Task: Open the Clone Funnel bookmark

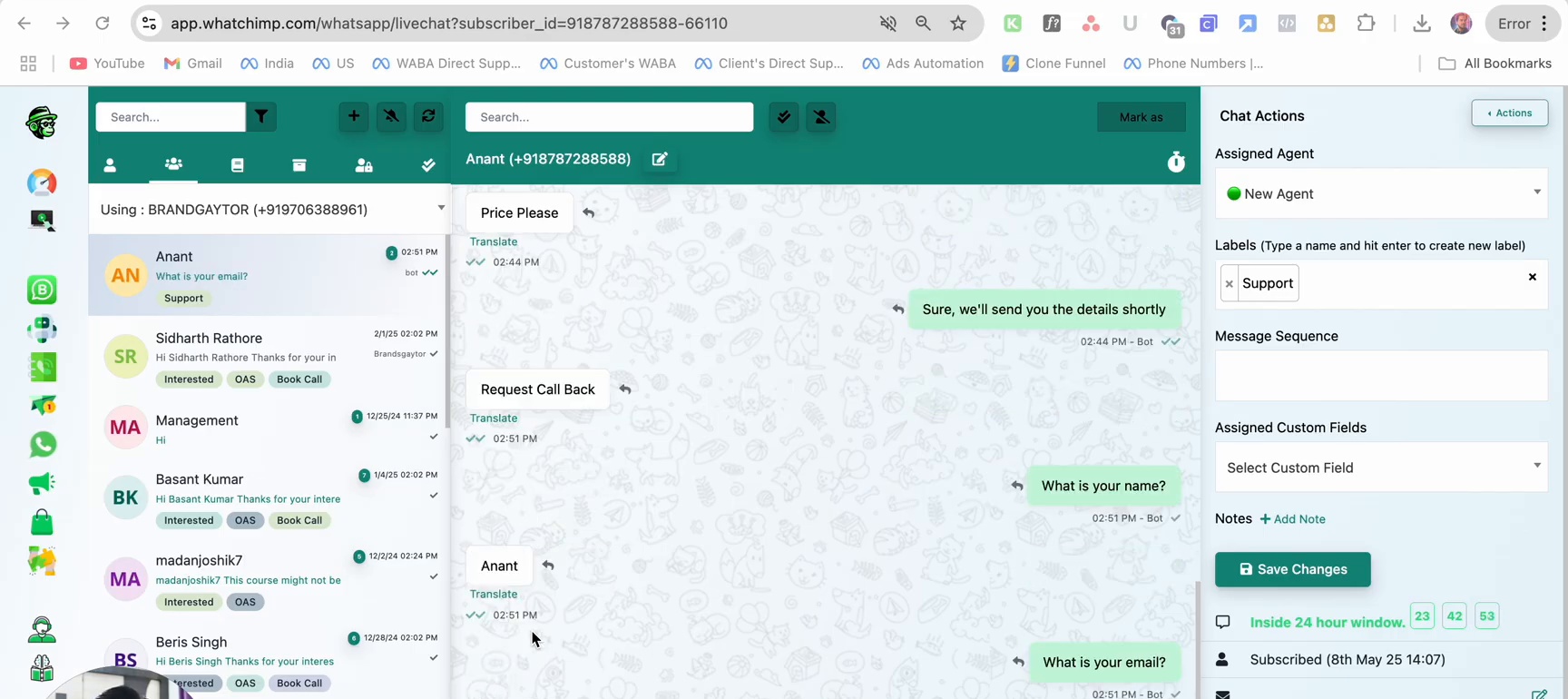Action: pos(1053,64)
